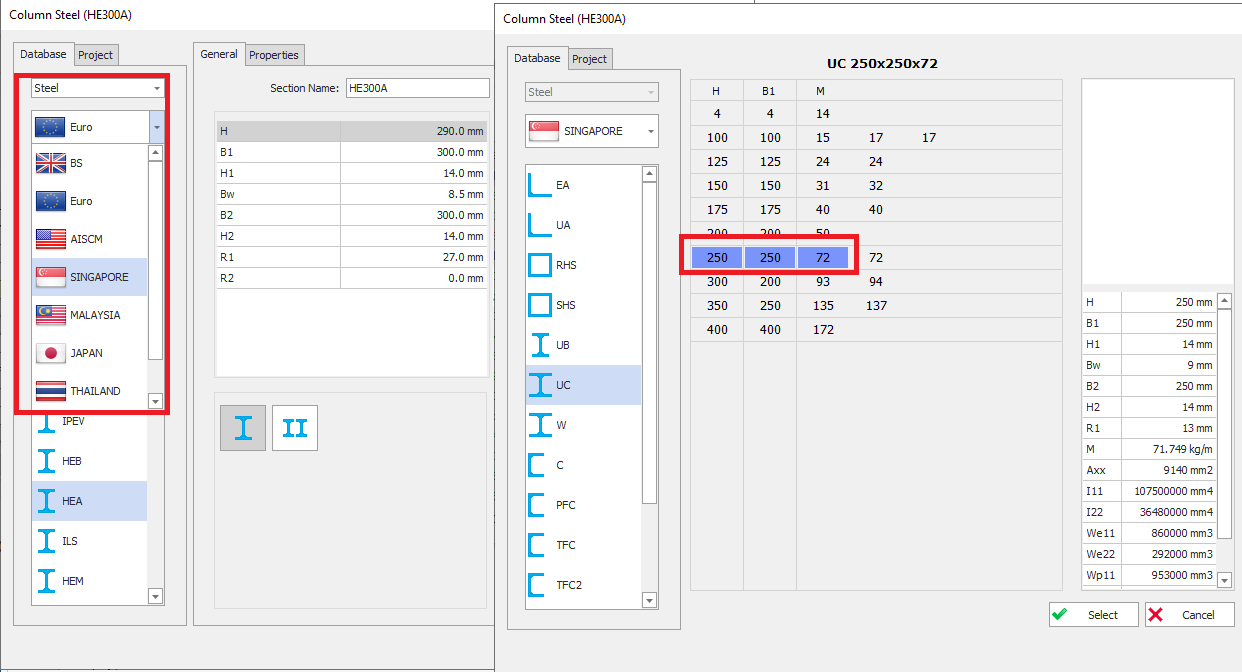1242x672 pixels.
Task: Toggle the double I-section layout button
Action: click(x=295, y=428)
